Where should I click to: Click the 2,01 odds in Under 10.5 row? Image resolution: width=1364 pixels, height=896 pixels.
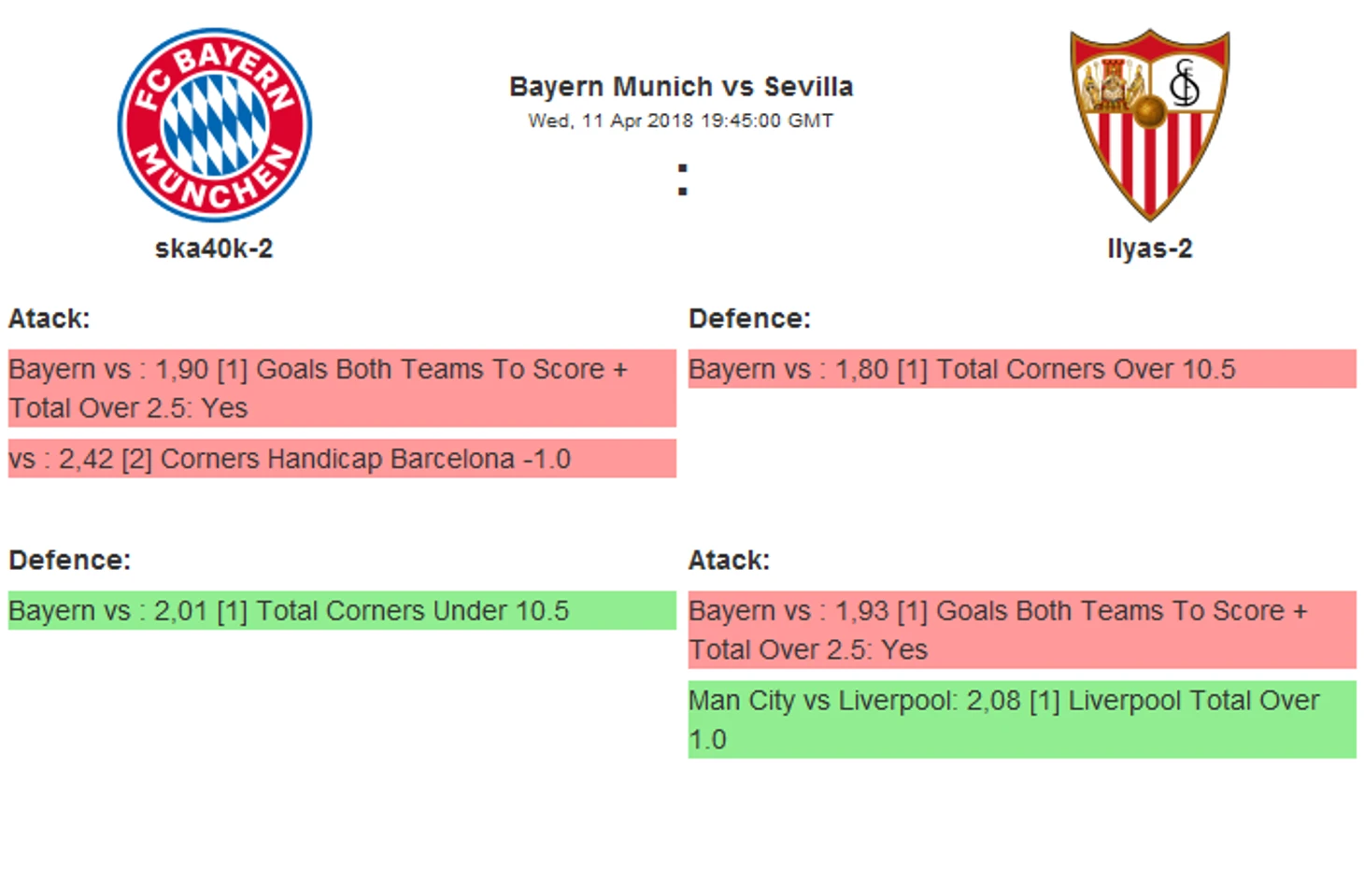pyautogui.click(x=181, y=611)
